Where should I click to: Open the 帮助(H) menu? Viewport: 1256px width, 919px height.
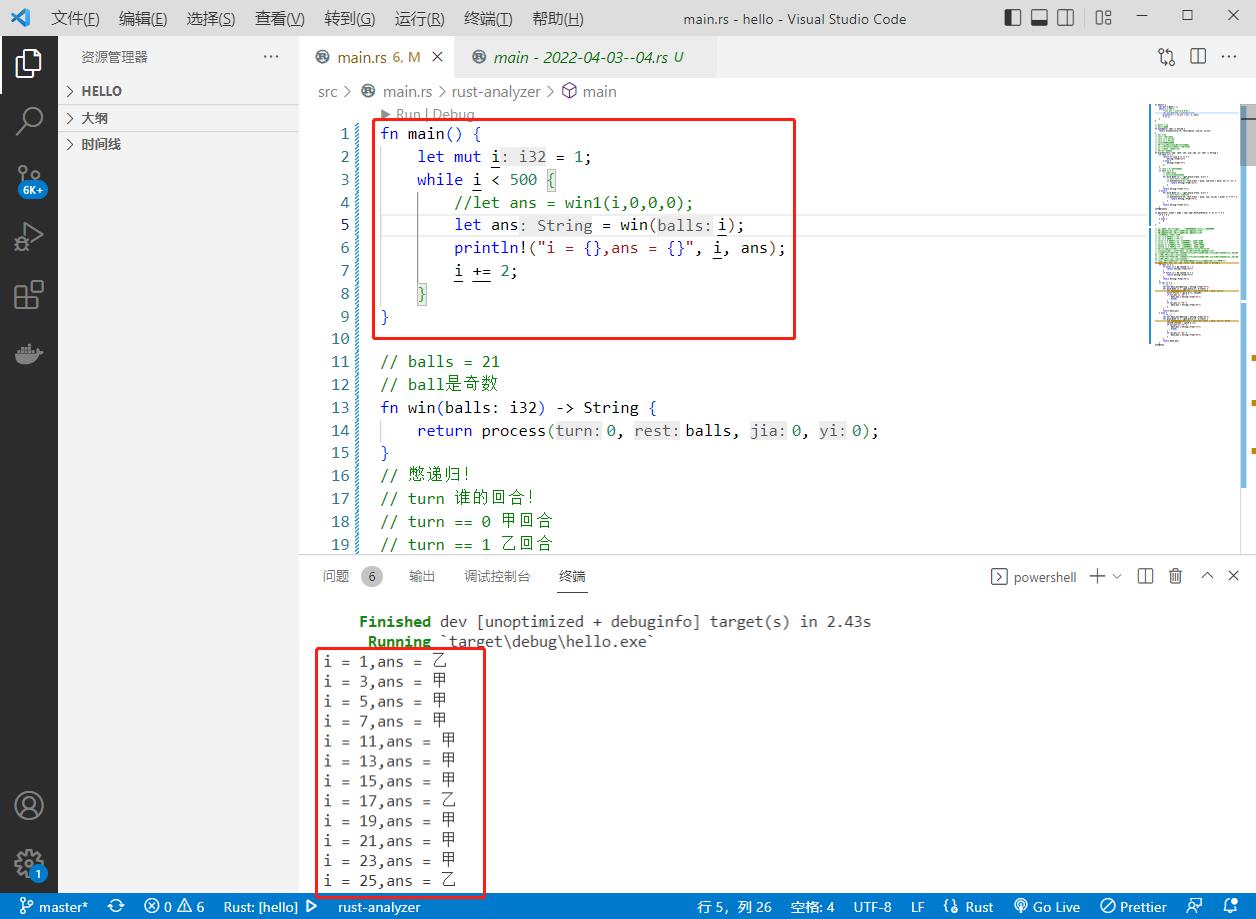pos(558,18)
